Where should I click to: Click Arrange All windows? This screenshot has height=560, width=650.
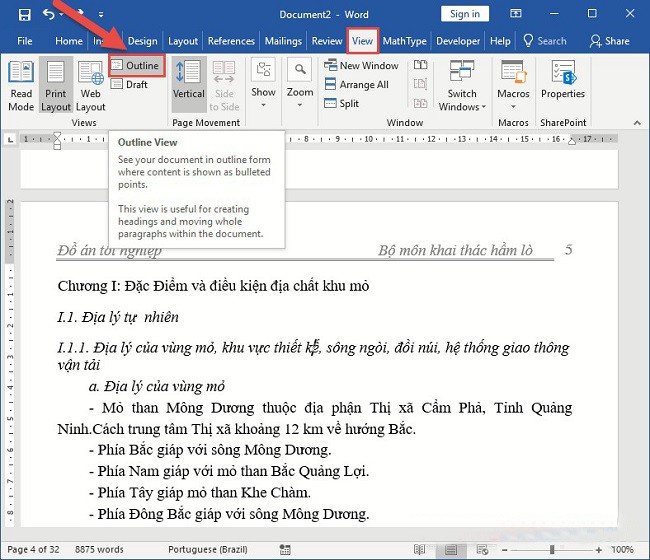point(357,85)
